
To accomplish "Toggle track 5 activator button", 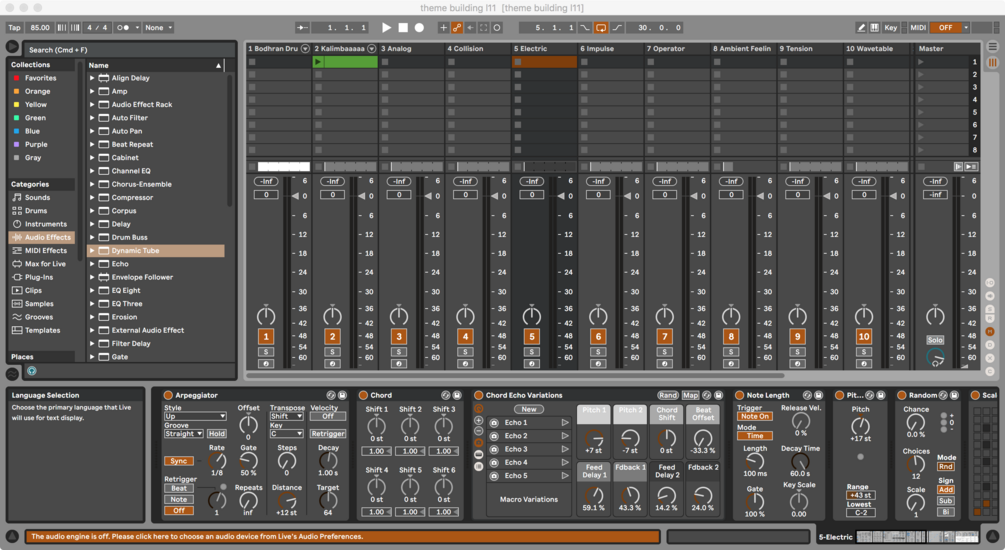I will click(x=531, y=337).
